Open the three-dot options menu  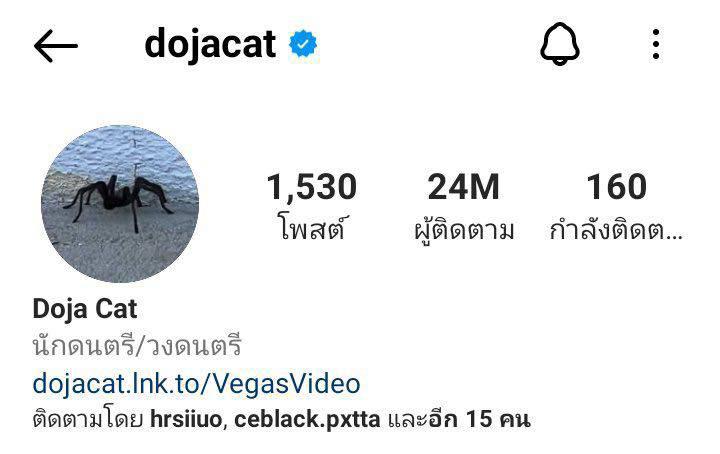[656, 44]
